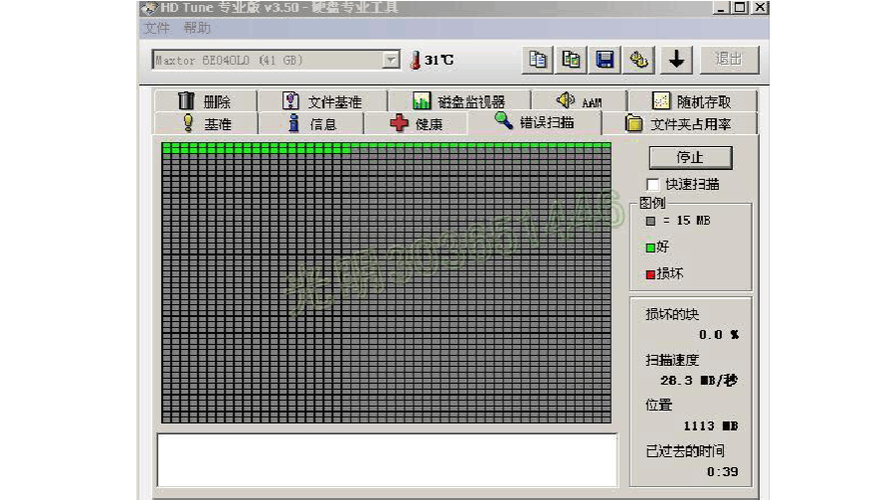Switch to the 磁盘监视器 tab
The image size is (888, 500).
pyautogui.click(x=459, y=101)
